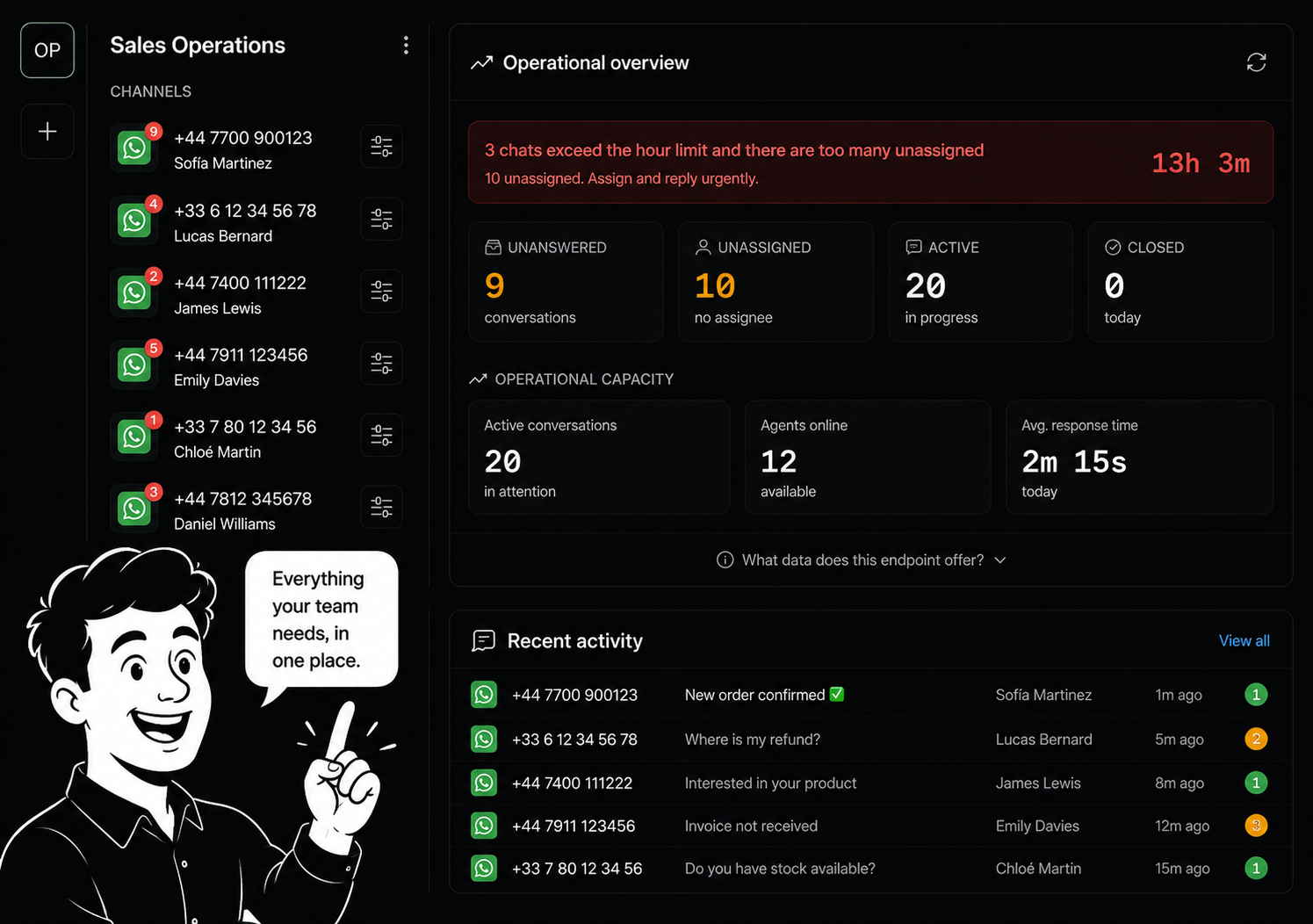Open settings sliders for Daniel Williams channel
Image resolution: width=1313 pixels, height=924 pixels.
381,508
